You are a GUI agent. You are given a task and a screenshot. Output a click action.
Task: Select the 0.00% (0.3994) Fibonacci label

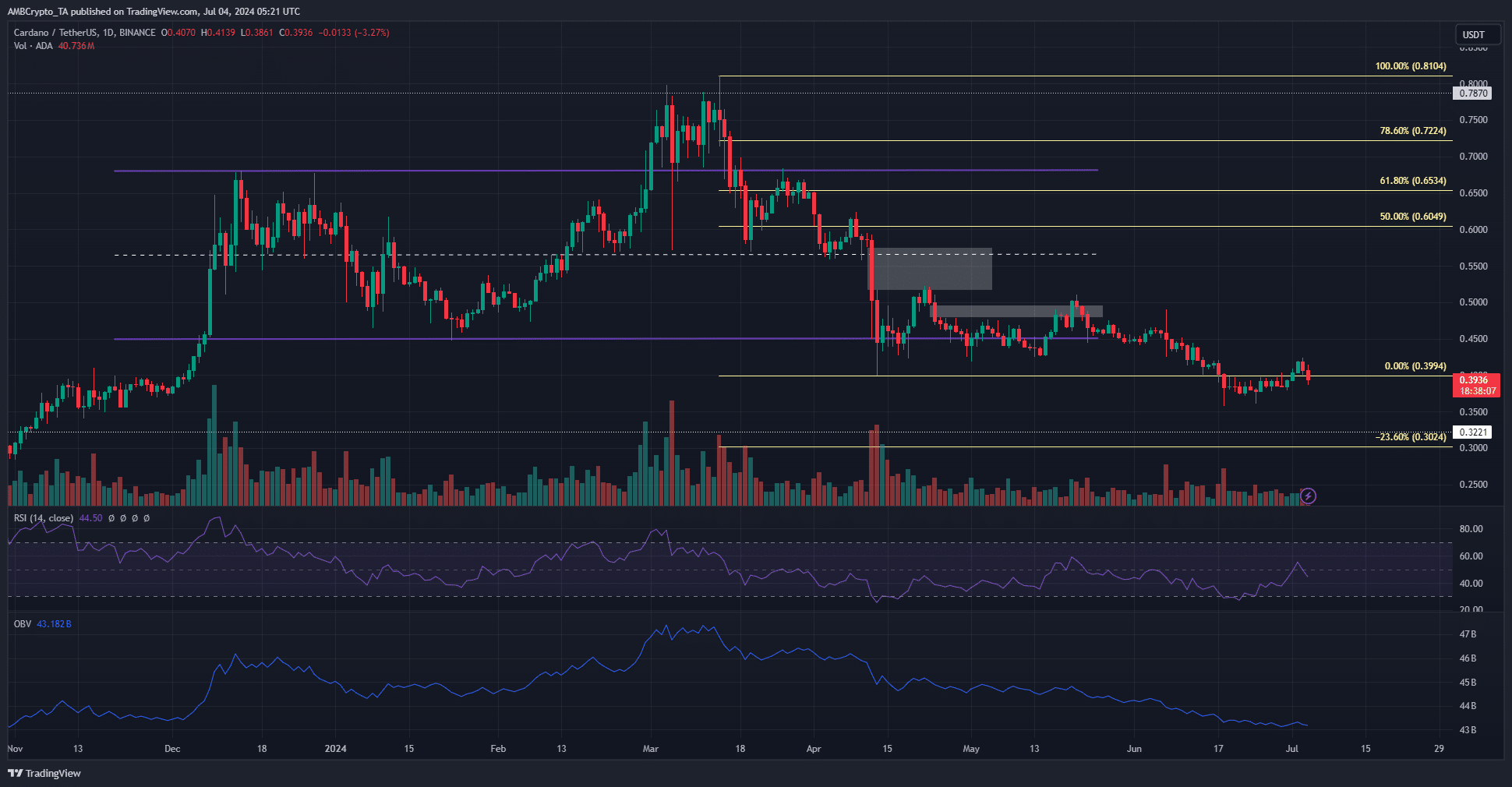pos(1415,366)
